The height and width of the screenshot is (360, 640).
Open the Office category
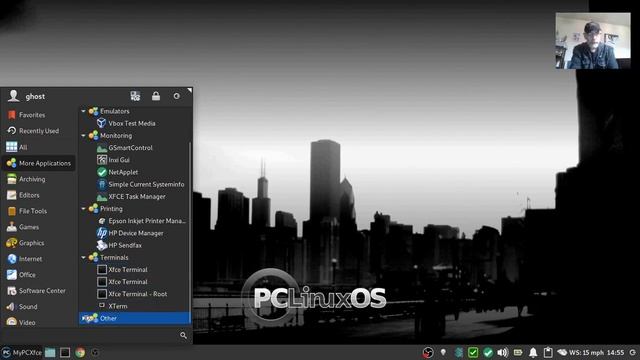click(39, 275)
